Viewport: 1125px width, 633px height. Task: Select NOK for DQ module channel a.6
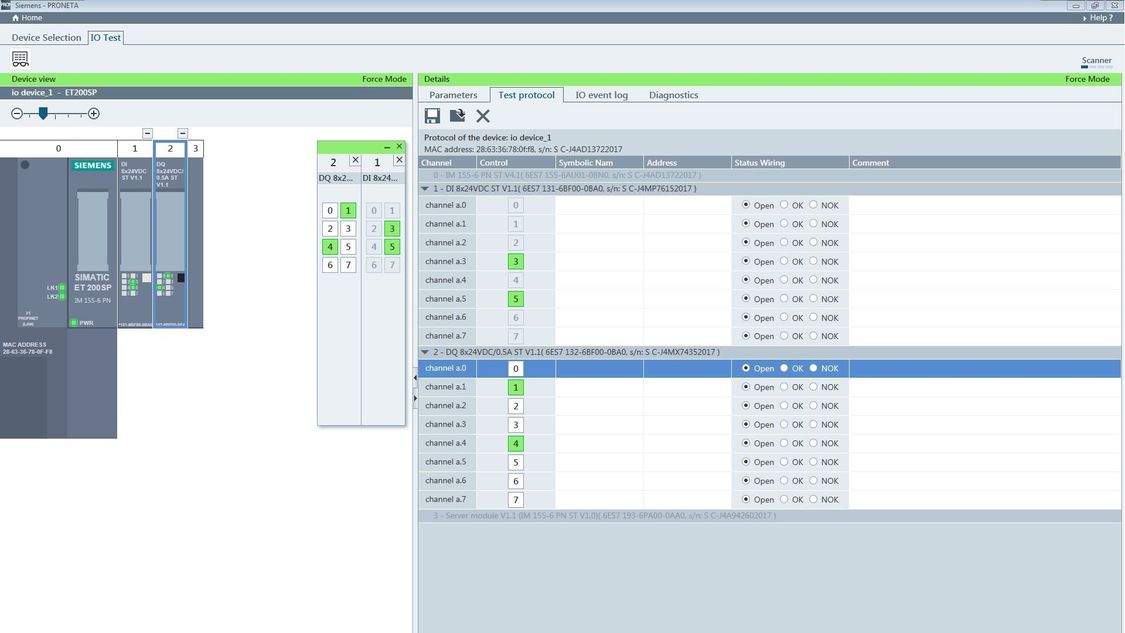coord(813,479)
